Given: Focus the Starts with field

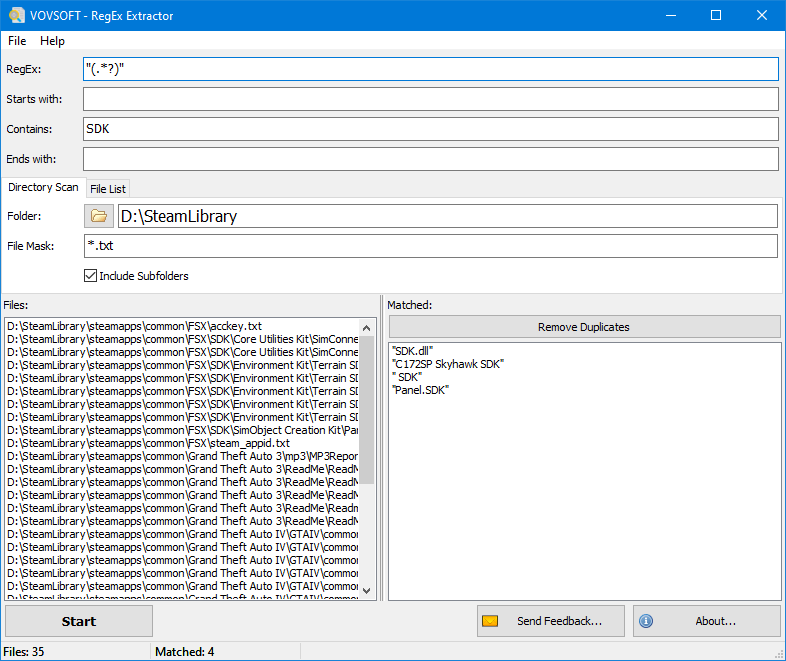Looking at the screenshot, I should point(431,99).
